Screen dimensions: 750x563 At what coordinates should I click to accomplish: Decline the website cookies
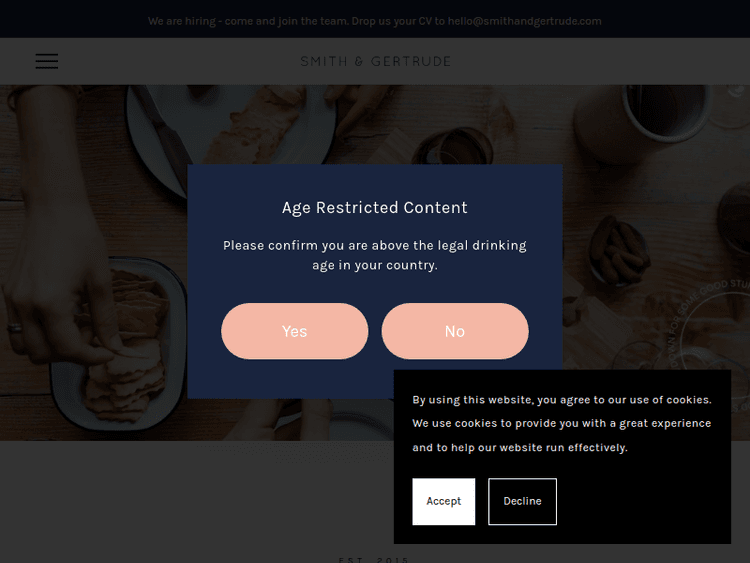click(522, 501)
